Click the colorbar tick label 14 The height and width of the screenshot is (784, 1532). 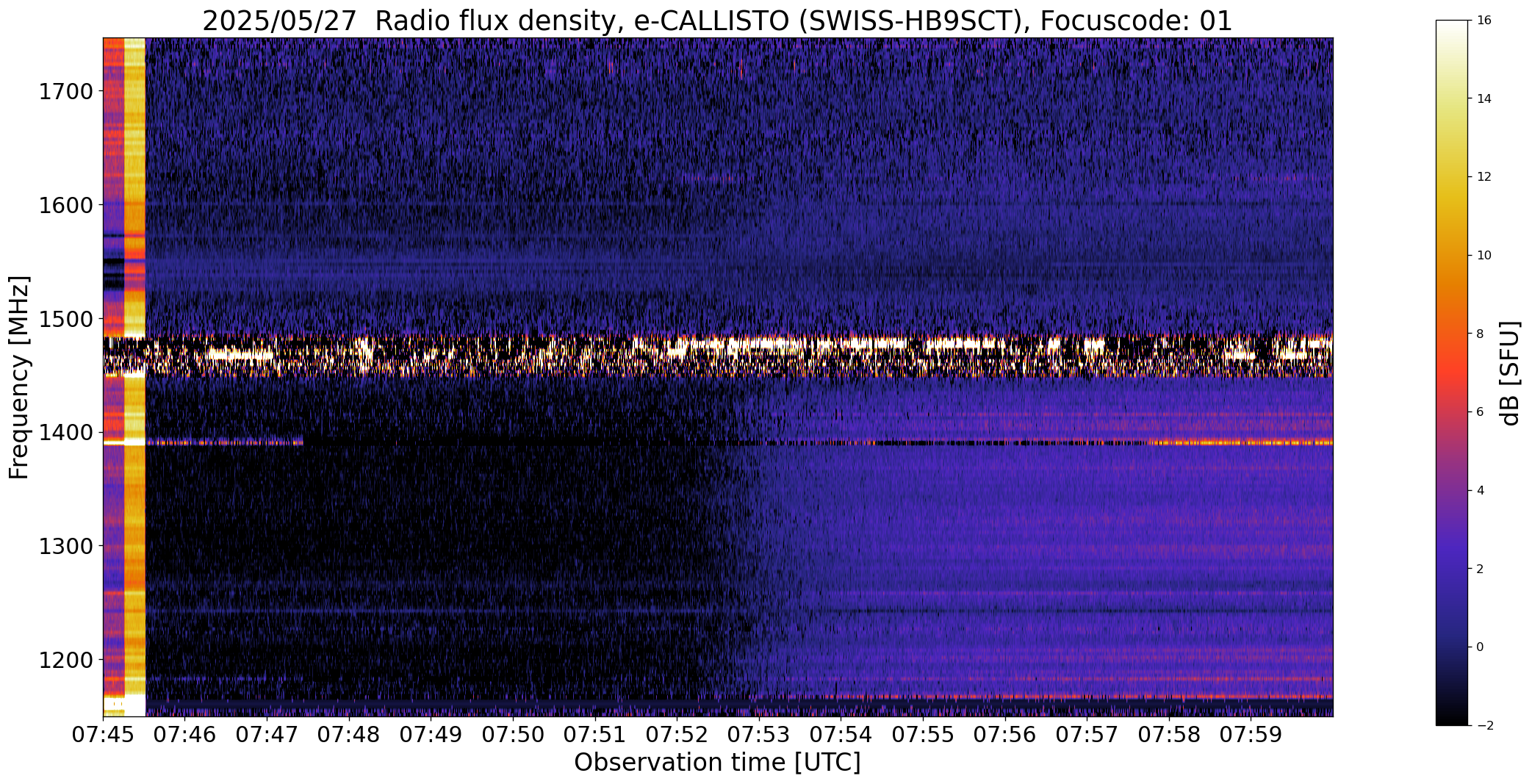(1484, 98)
